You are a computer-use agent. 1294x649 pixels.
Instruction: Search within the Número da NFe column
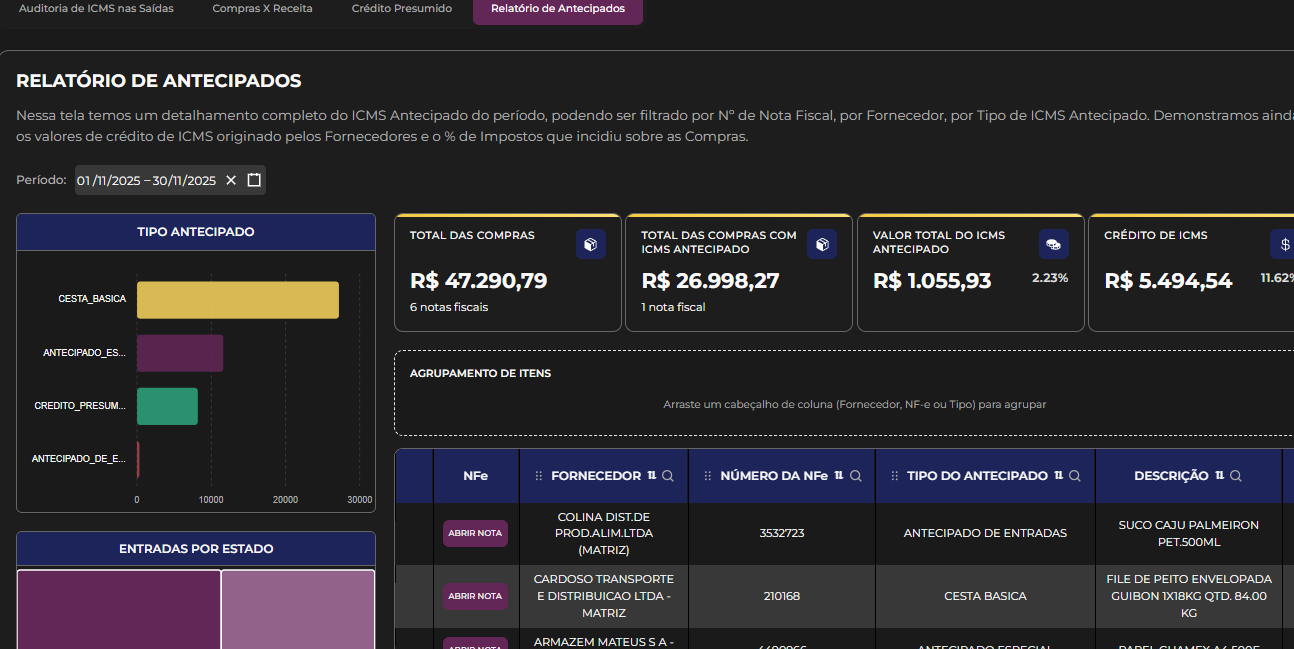coord(856,476)
